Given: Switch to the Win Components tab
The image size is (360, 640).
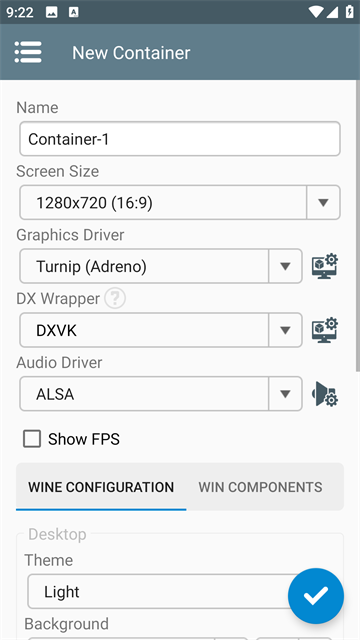Looking at the screenshot, I should [x=260, y=487].
